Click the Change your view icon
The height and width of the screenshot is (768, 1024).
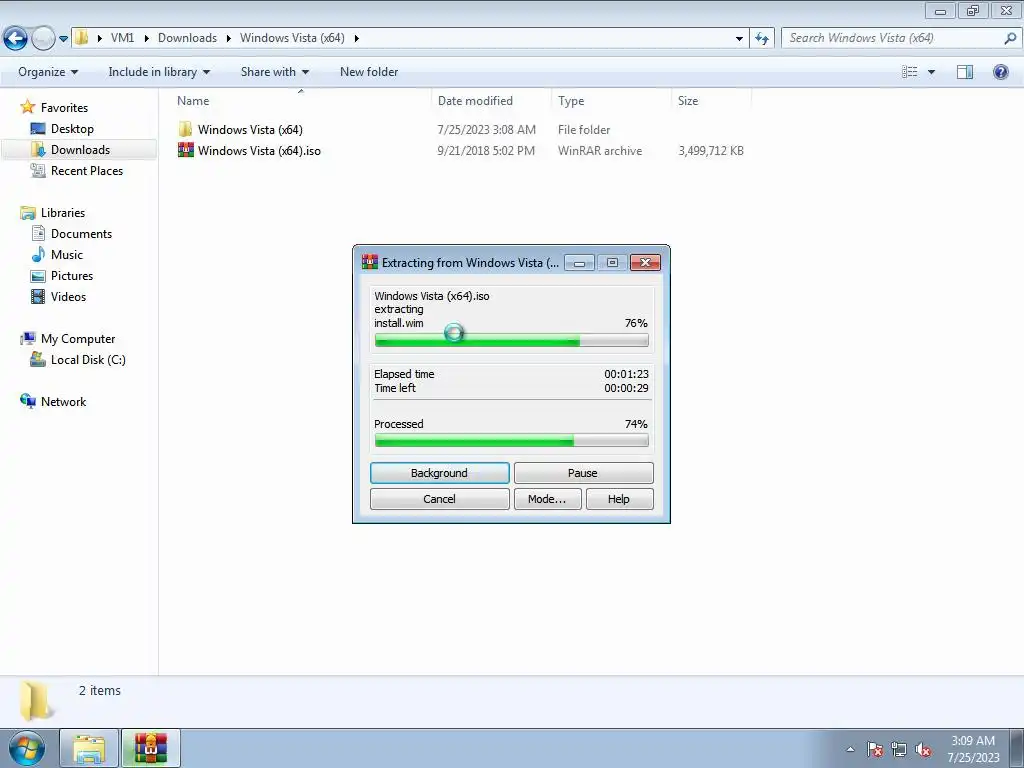[x=910, y=72]
